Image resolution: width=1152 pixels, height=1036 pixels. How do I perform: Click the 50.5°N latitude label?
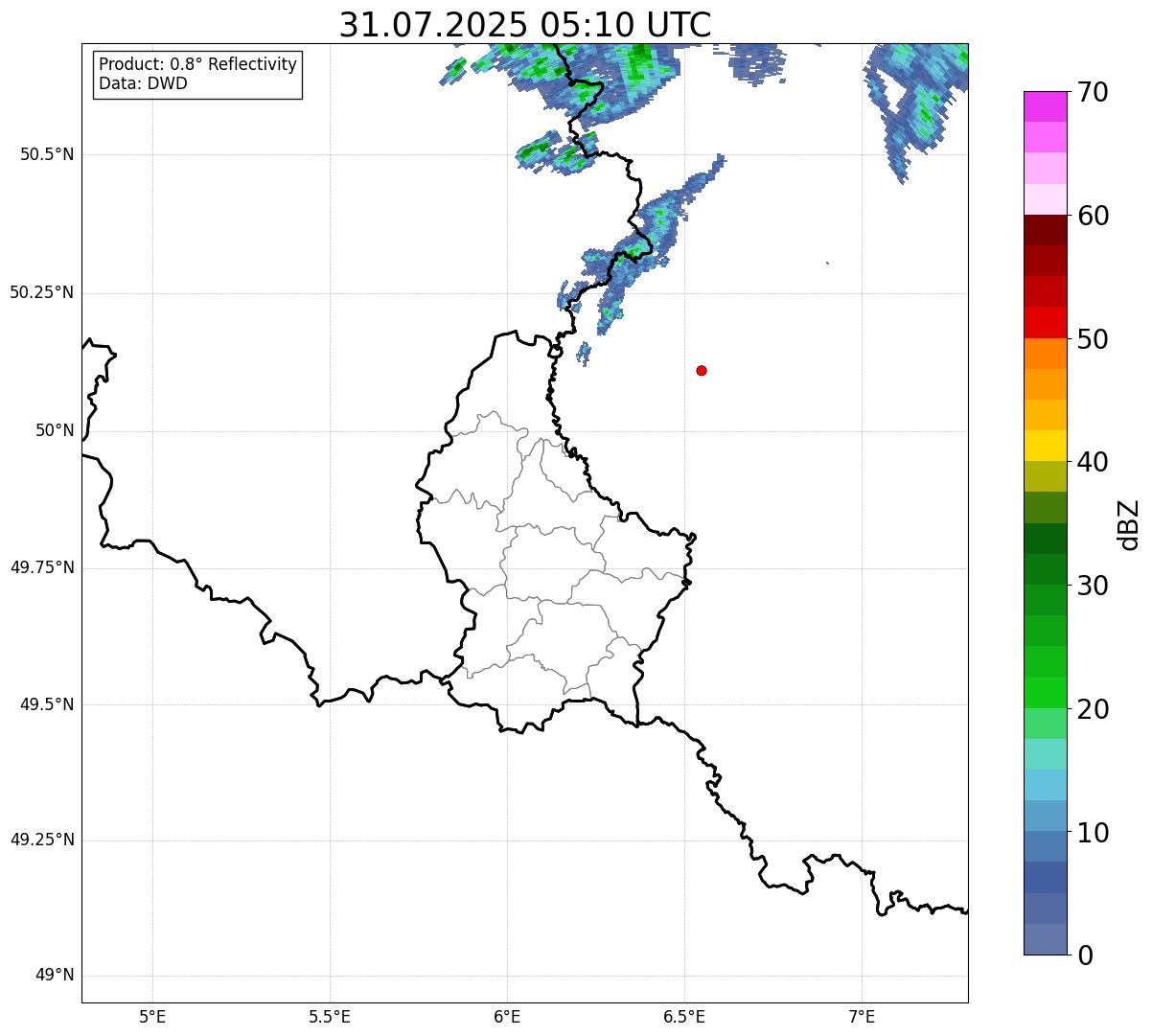tap(46, 154)
